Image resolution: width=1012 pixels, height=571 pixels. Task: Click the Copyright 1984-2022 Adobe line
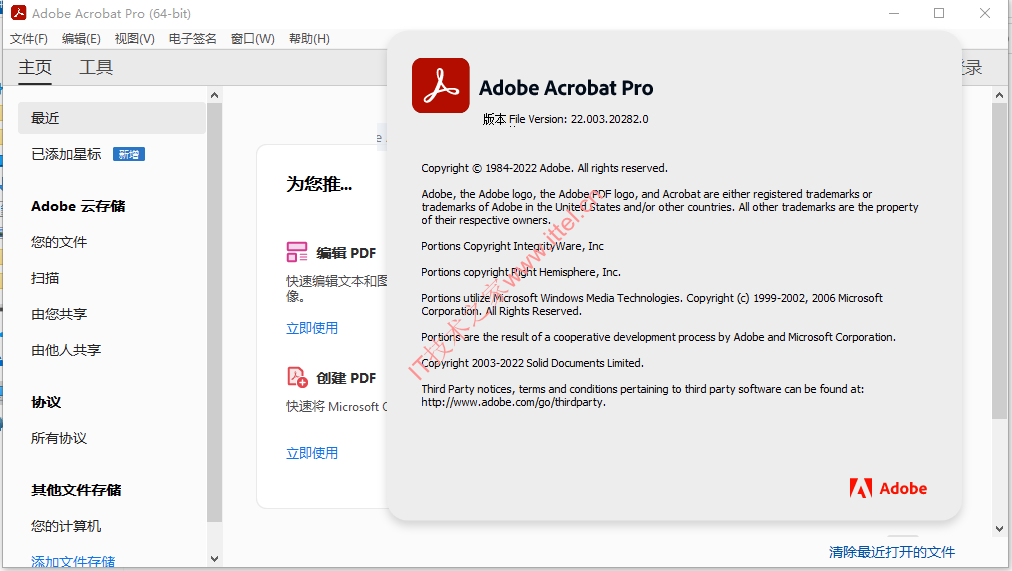pos(545,168)
